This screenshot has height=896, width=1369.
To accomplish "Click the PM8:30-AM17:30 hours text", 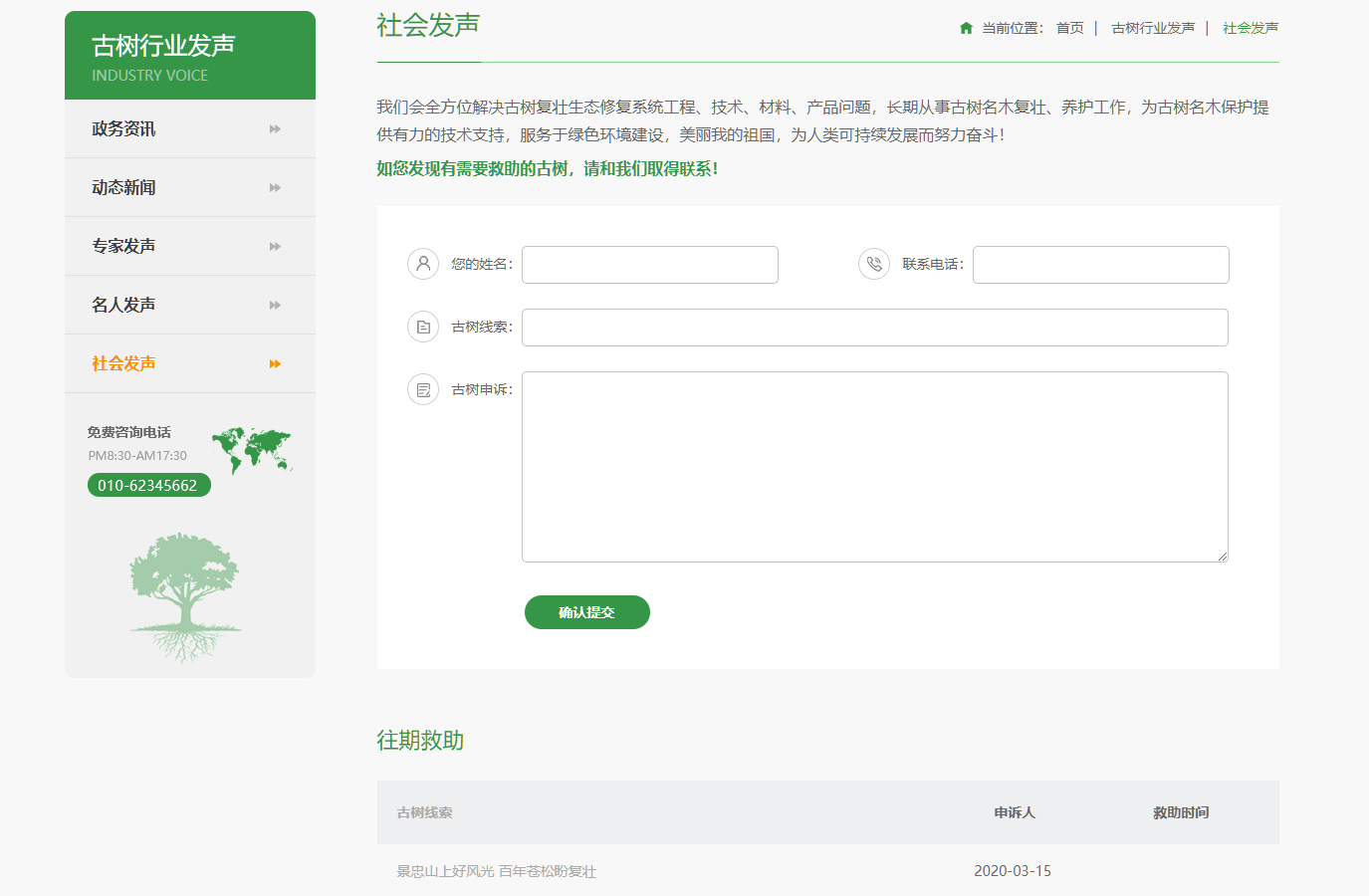I will pyautogui.click(x=137, y=456).
